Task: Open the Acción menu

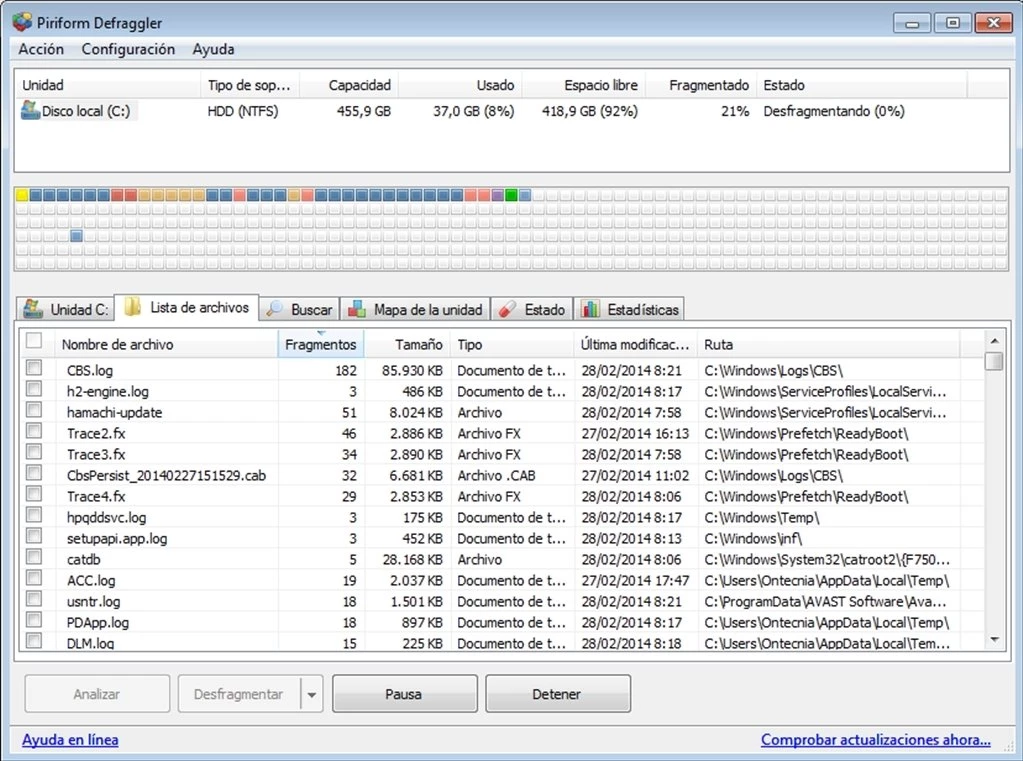Action: 41,49
